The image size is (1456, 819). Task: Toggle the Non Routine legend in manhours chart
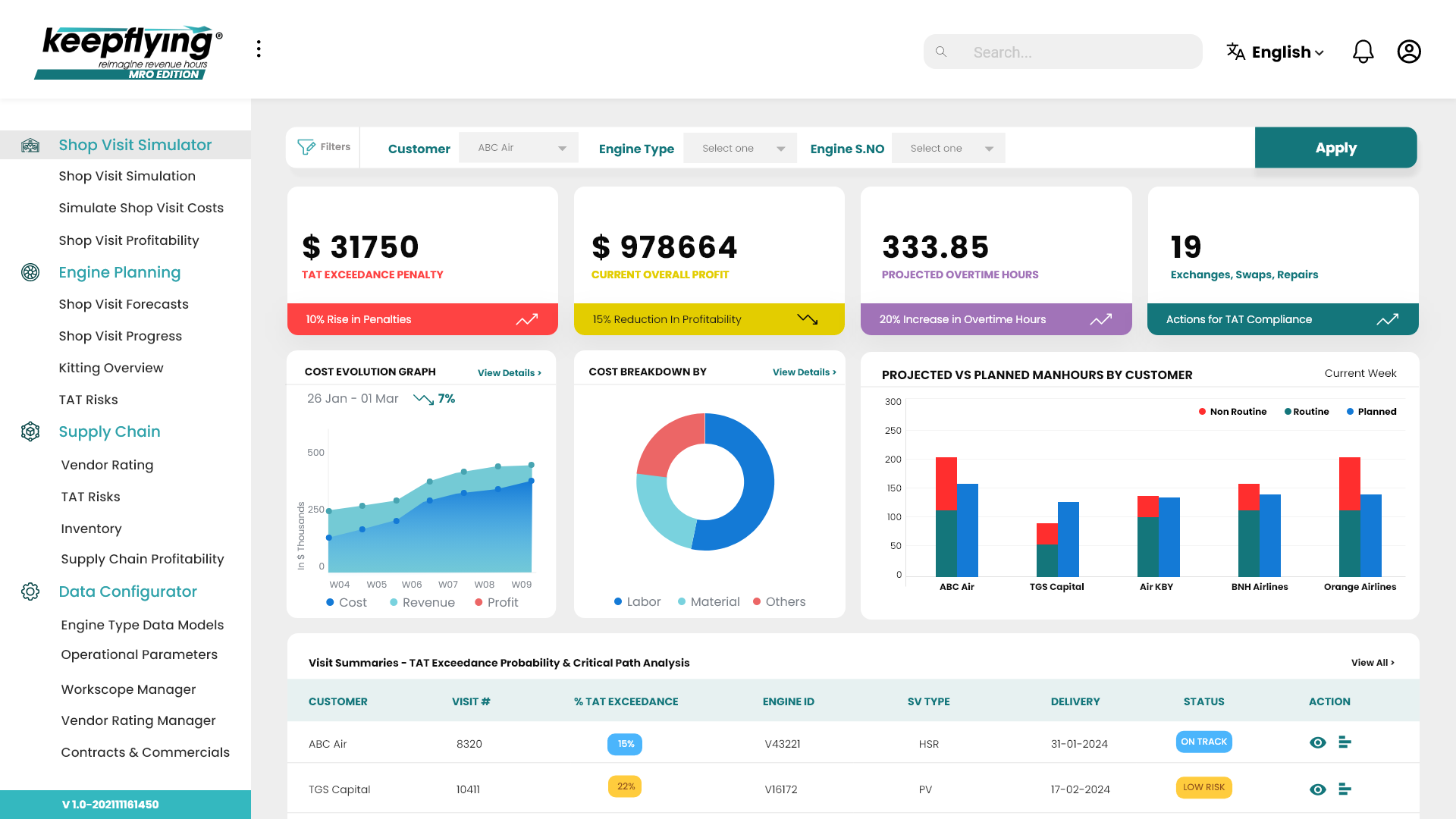pyautogui.click(x=1232, y=411)
